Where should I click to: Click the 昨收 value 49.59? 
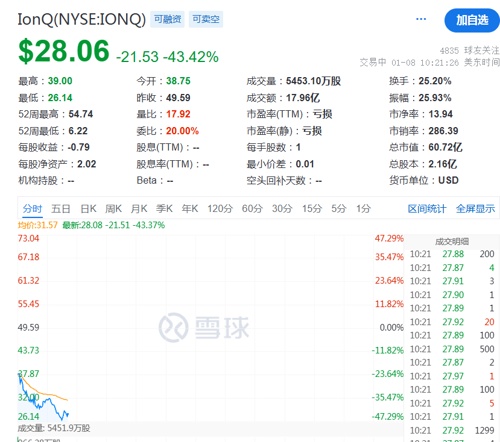coord(178,98)
